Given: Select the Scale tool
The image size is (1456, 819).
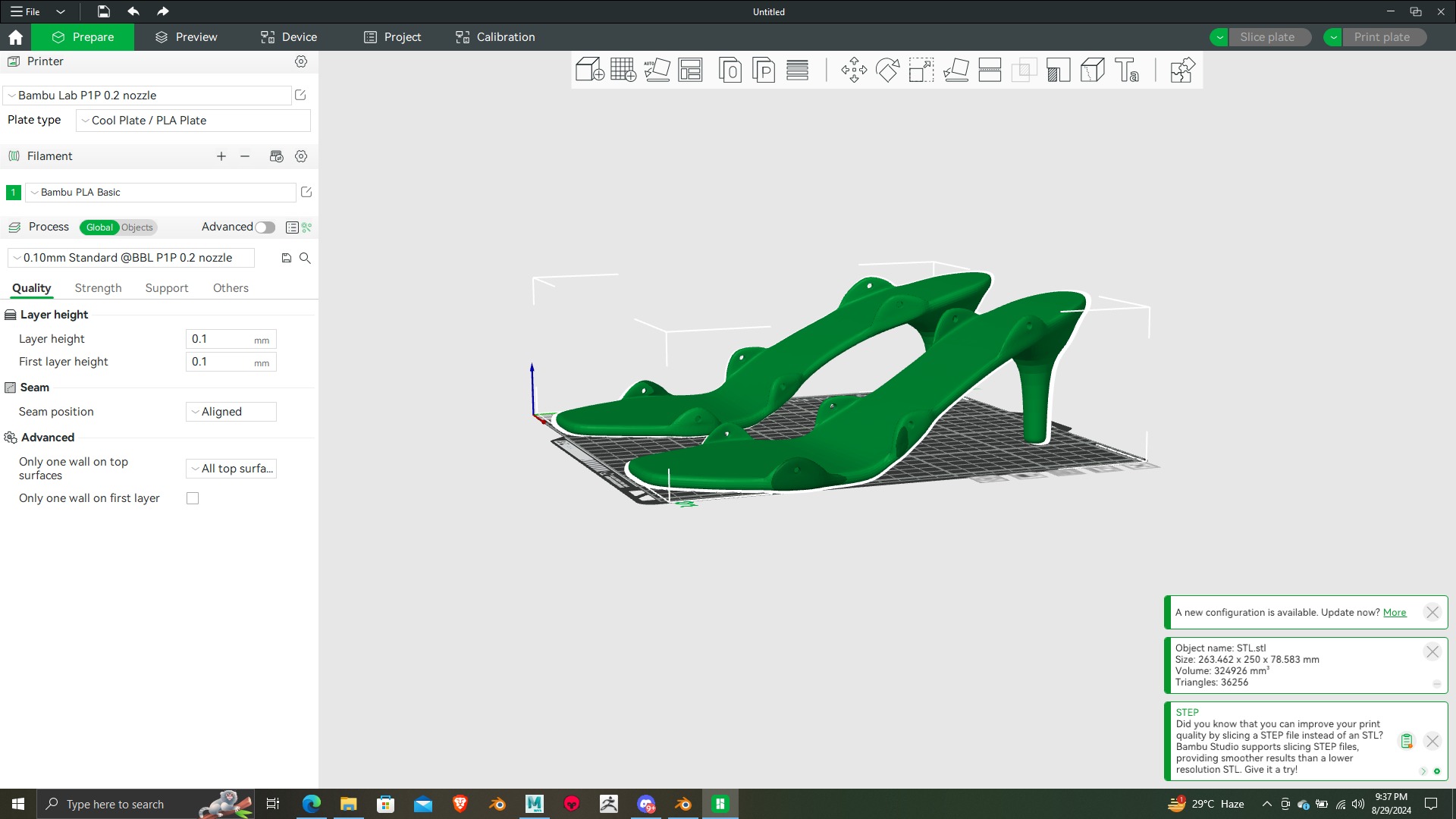Looking at the screenshot, I should coord(921,70).
